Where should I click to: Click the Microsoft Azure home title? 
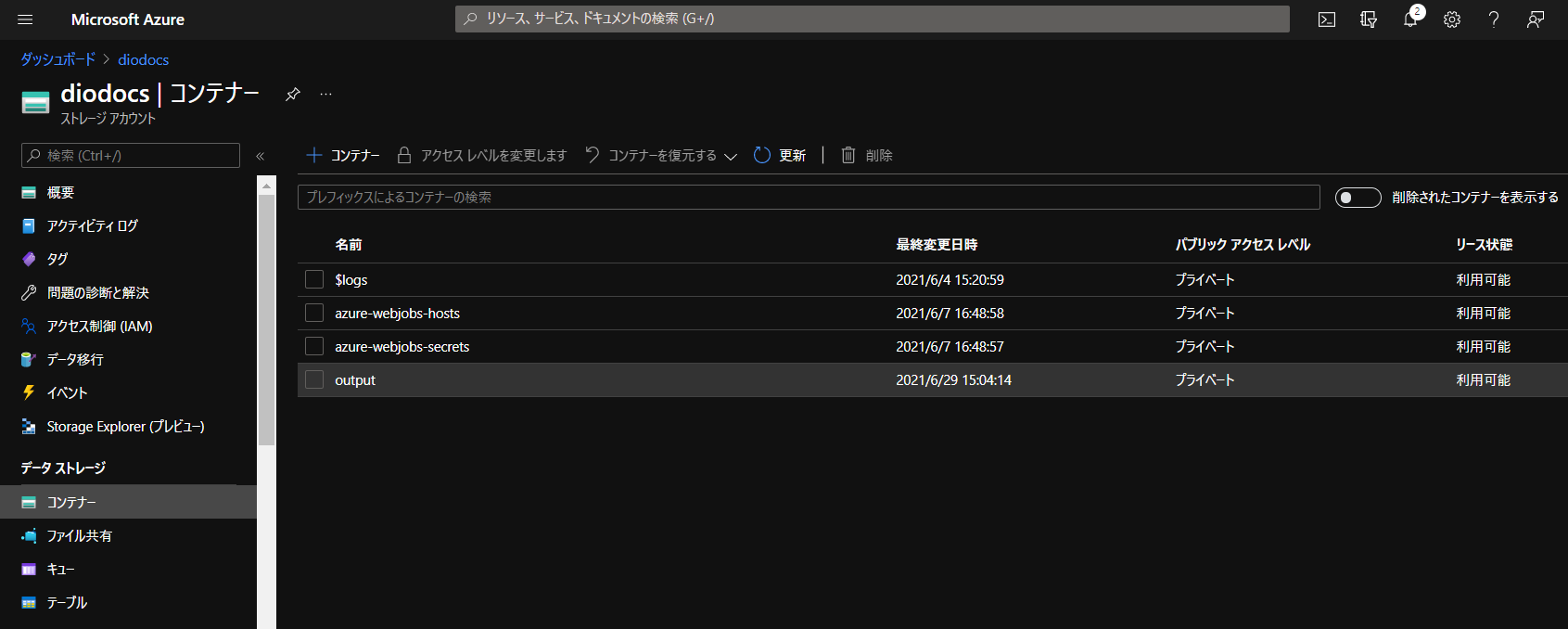click(x=128, y=19)
